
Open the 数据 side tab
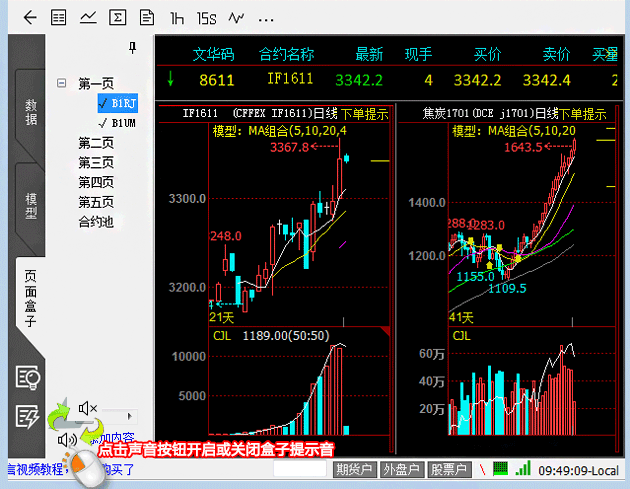(30, 112)
